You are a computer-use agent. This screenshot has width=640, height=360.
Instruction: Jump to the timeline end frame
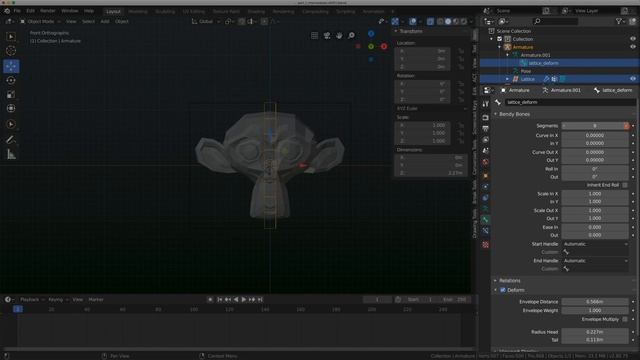coord(260,300)
